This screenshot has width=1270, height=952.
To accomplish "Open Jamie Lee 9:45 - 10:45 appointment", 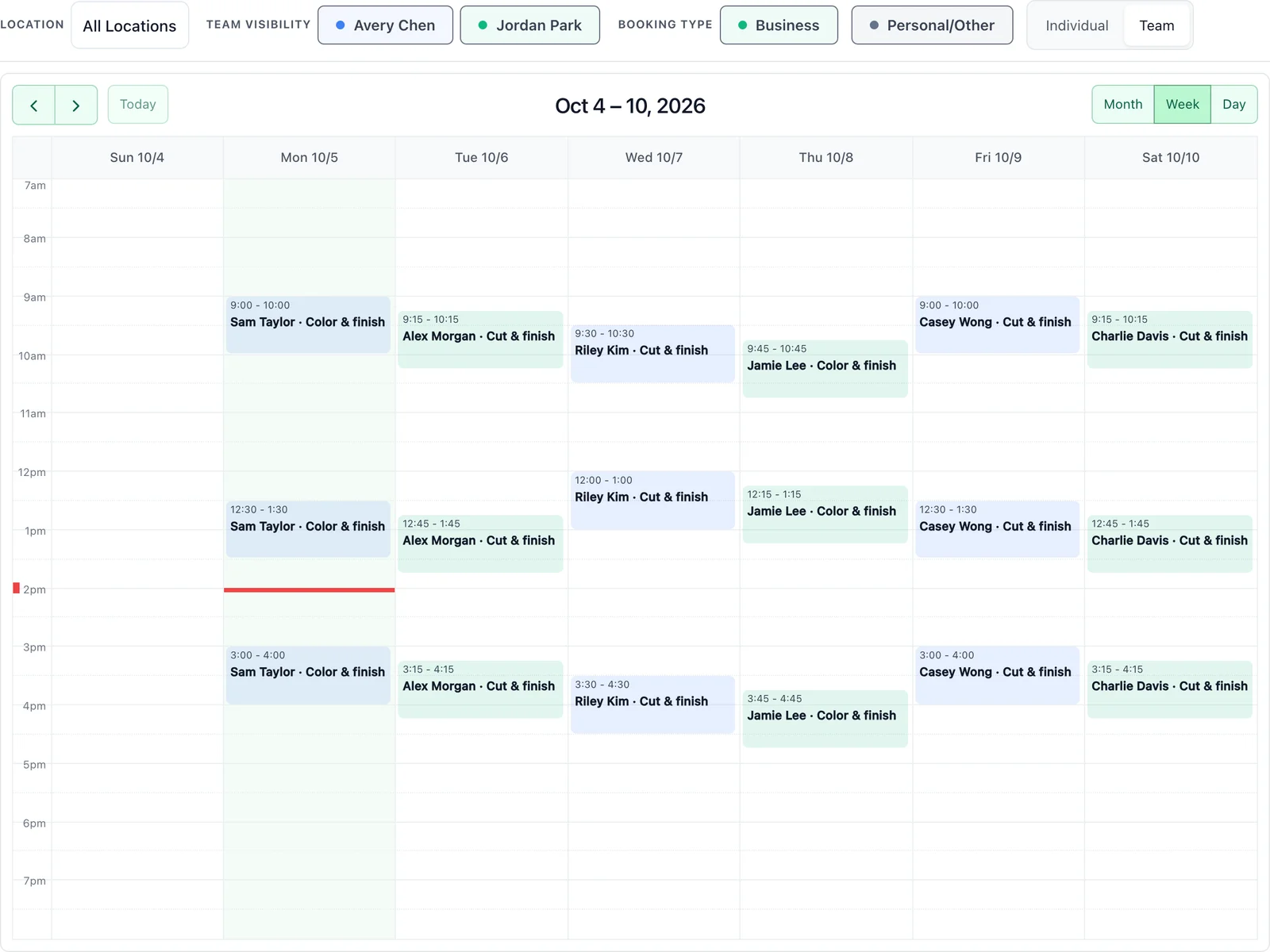I will tap(825, 369).
